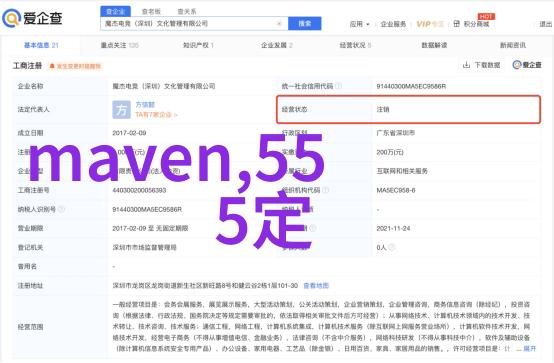Expand the 应用 dropdown menu
This screenshot has height=363, width=554.
tap(360, 24)
